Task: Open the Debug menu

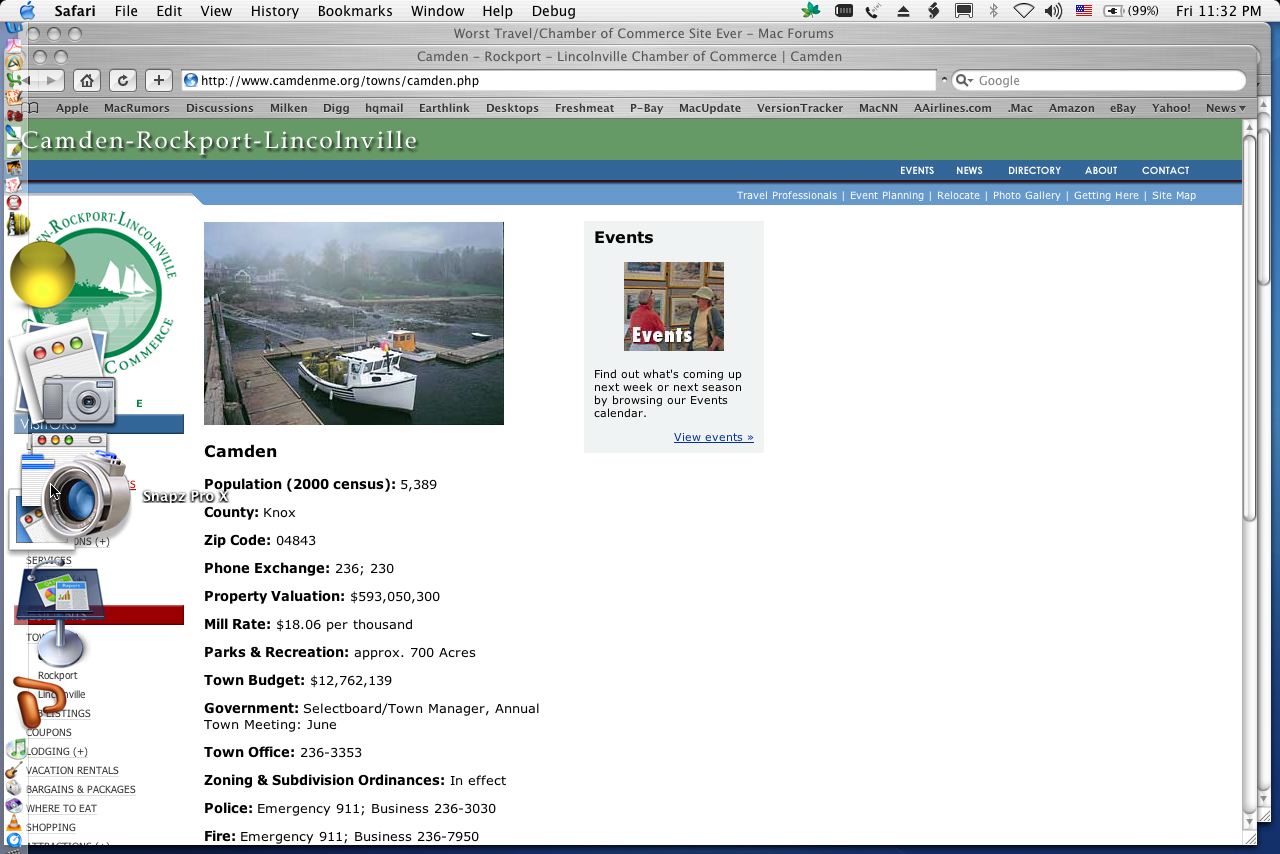Action: tap(553, 11)
